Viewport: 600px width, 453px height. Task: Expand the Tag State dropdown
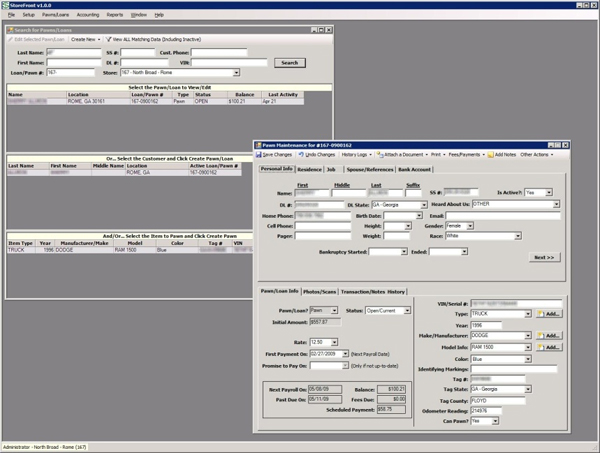click(x=528, y=389)
